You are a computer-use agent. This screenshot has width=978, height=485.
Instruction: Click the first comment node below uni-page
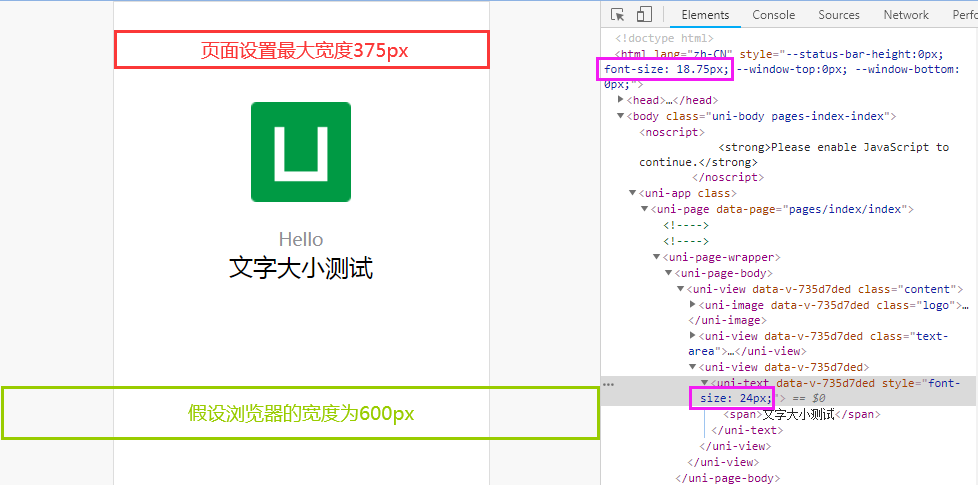click(x=685, y=225)
